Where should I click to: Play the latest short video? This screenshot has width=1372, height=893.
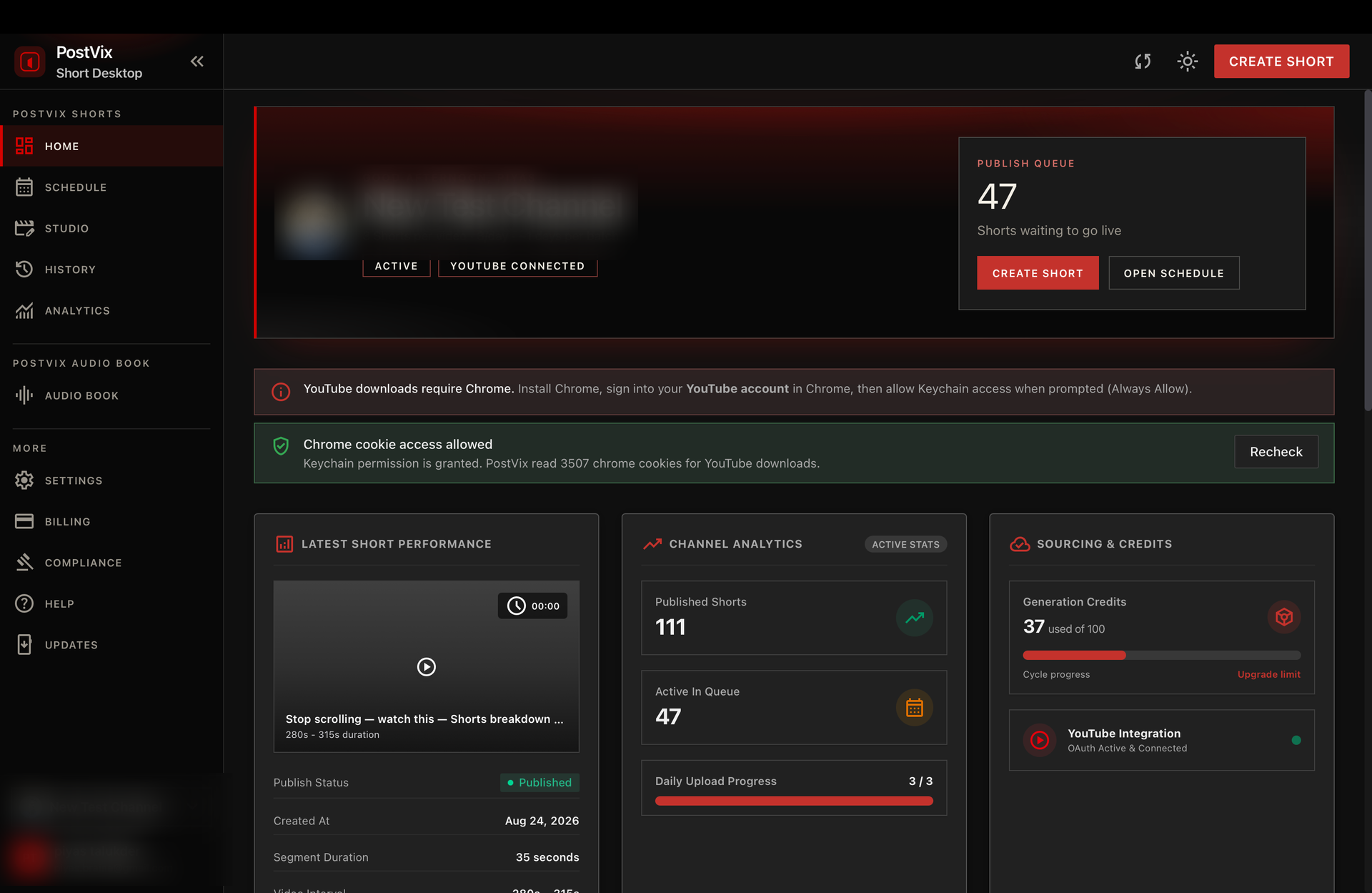point(427,667)
